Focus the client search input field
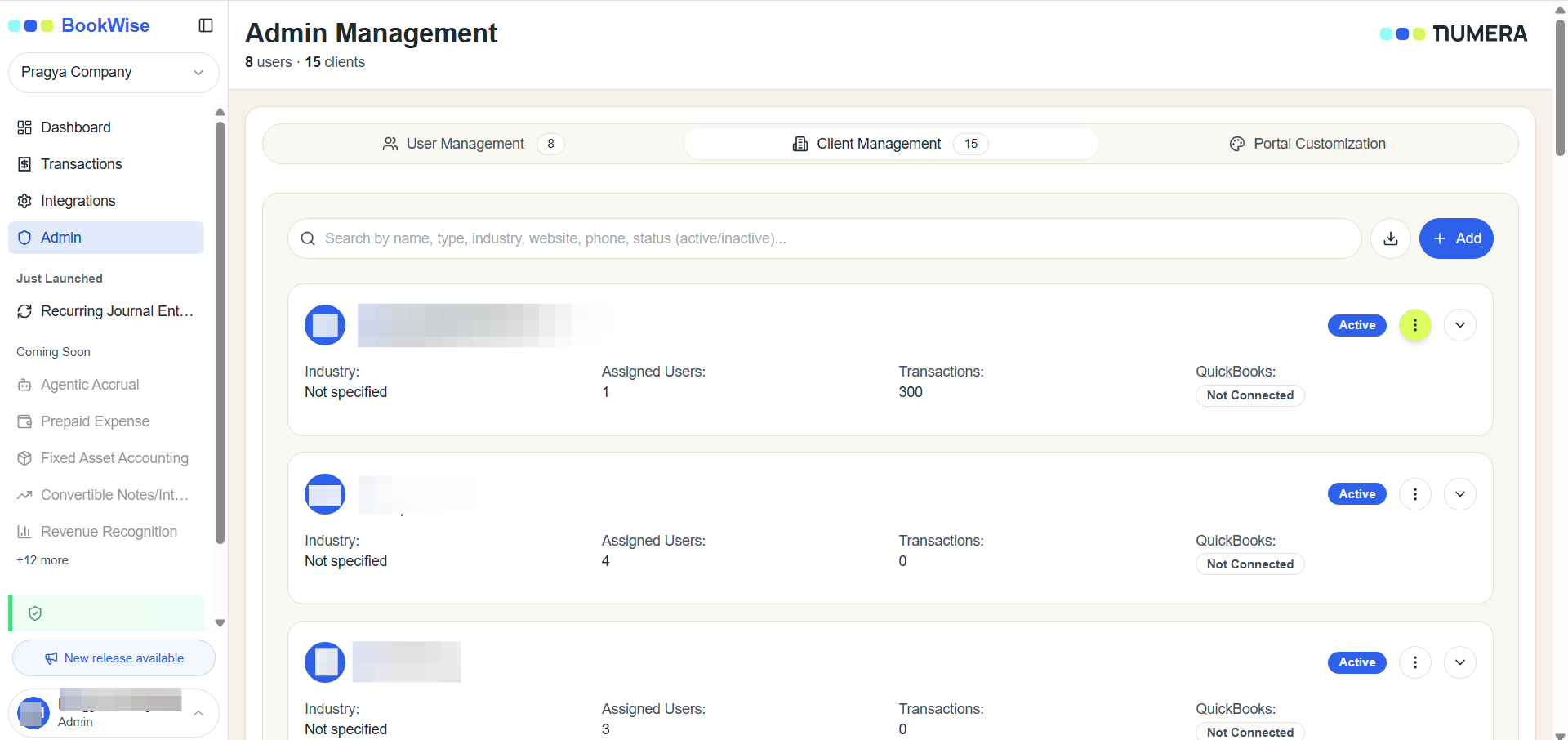The height and width of the screenshot is (740, 1568). pyautogui.click(x=825, y=238)
